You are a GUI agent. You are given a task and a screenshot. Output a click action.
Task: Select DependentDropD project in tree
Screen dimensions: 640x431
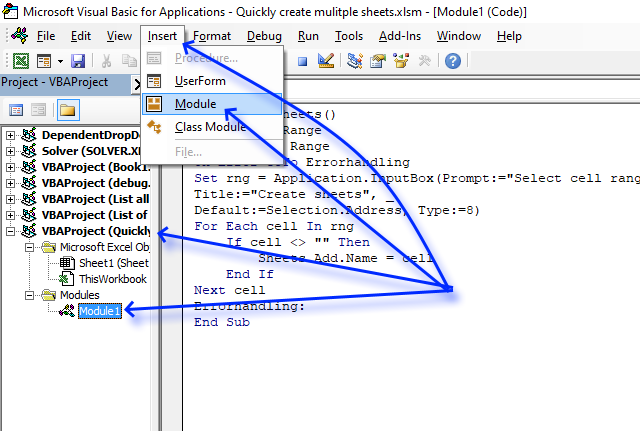point(91,135)
